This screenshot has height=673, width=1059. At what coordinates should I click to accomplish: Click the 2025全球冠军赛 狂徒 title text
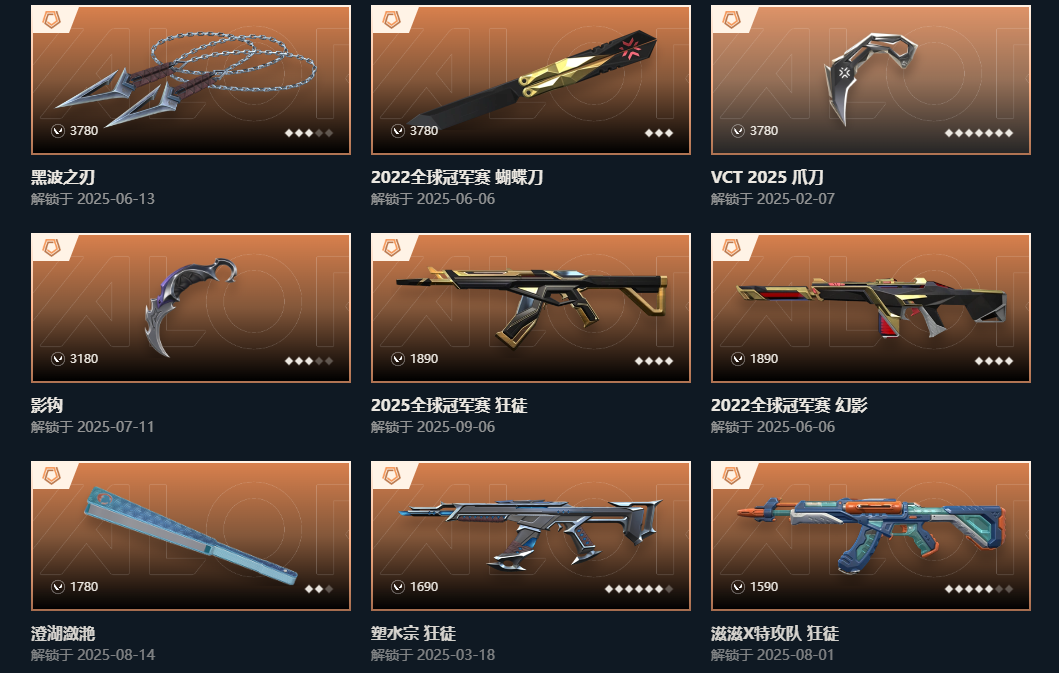449,405
